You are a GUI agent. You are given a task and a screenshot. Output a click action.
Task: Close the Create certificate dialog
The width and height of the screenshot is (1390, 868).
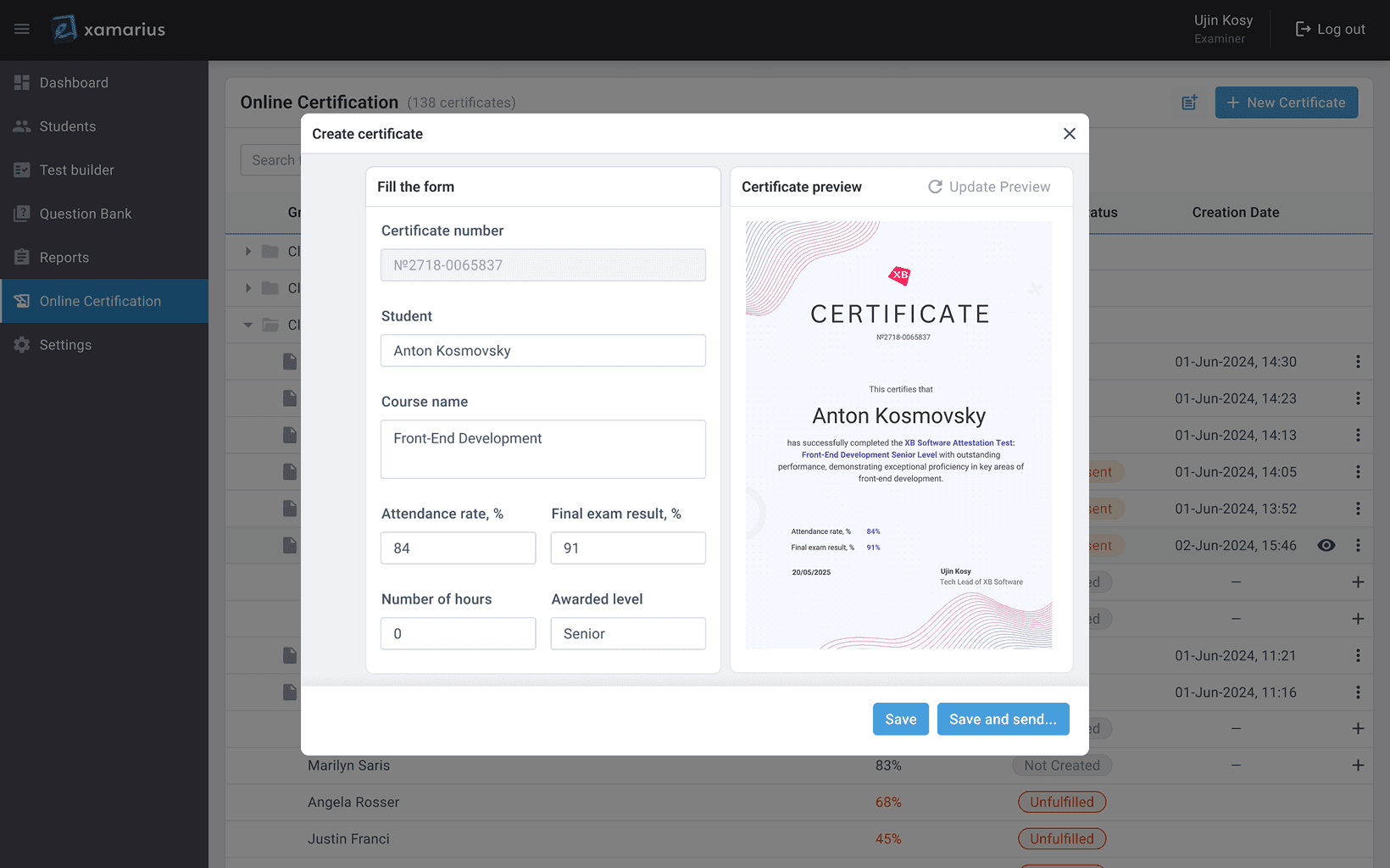click(x=1069, y=134)
